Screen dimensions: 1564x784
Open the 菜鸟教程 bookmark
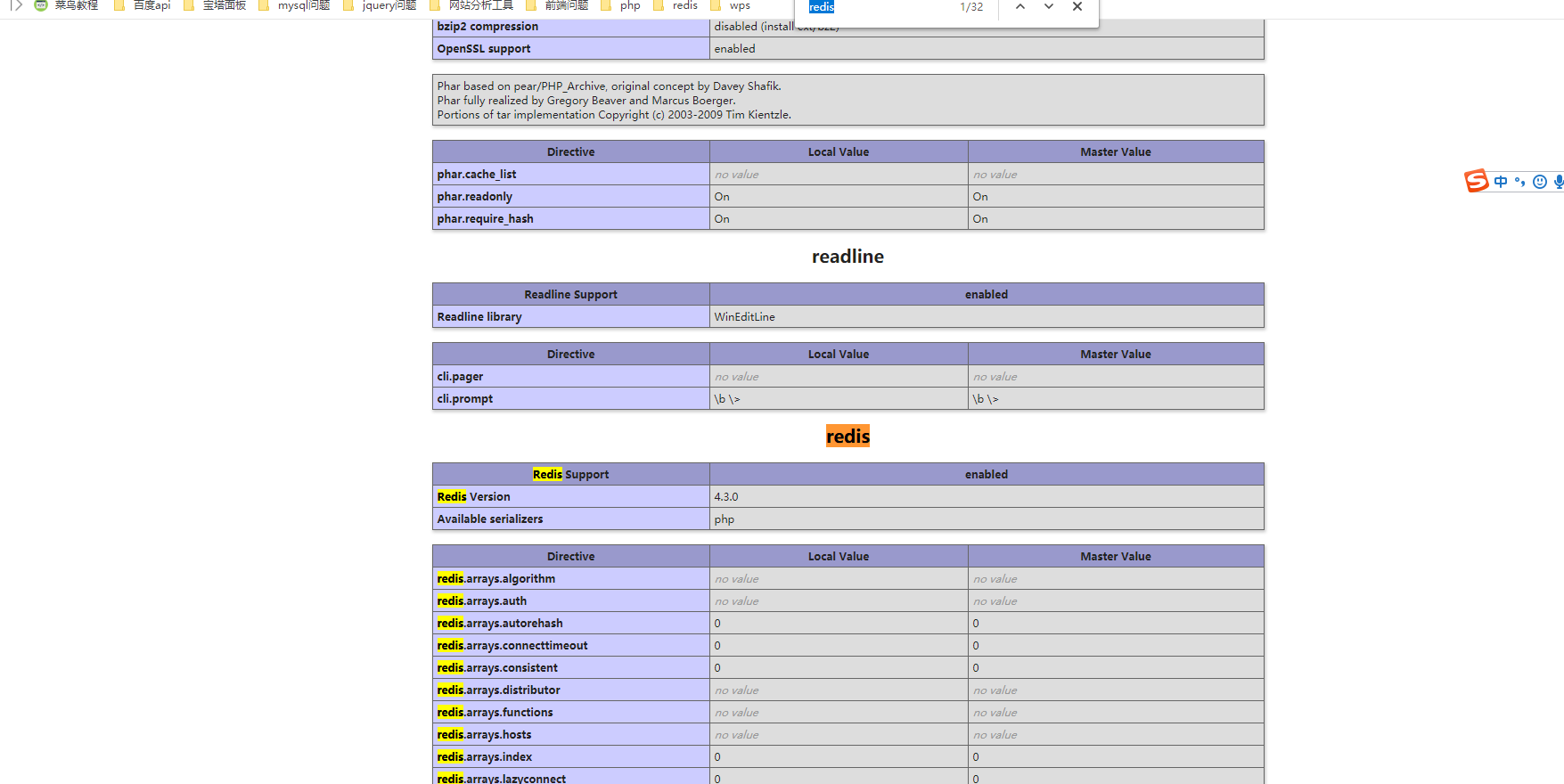pos(66,5)
